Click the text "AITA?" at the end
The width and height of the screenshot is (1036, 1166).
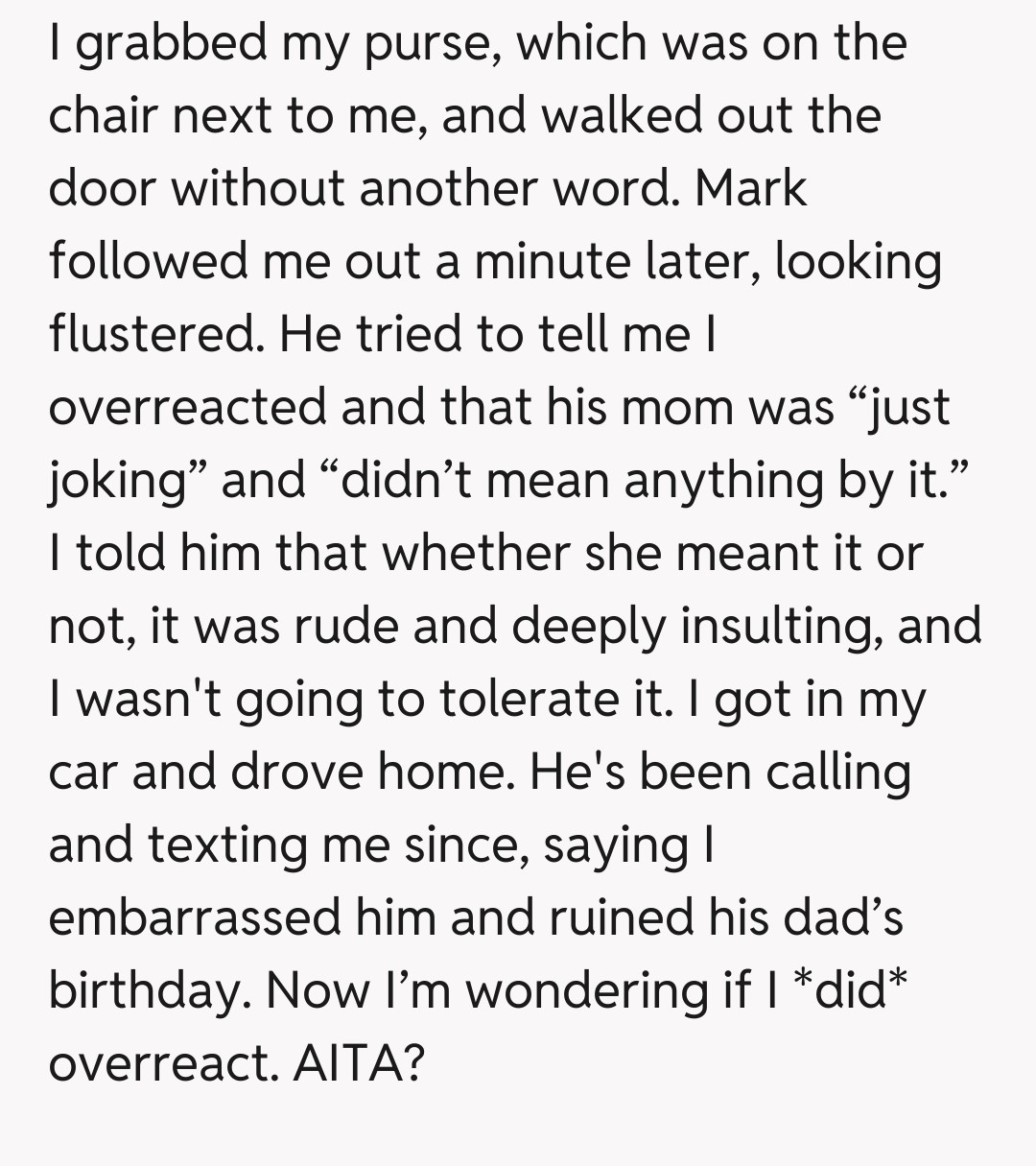click(x=357, y=1064)
